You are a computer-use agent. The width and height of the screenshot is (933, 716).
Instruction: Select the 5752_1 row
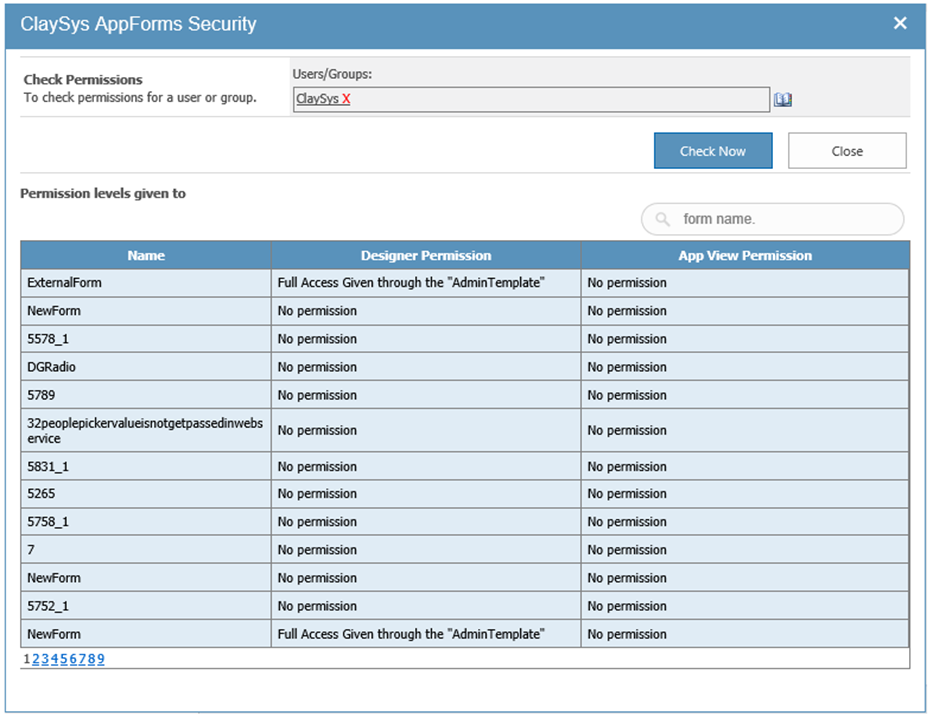[146, 605]
